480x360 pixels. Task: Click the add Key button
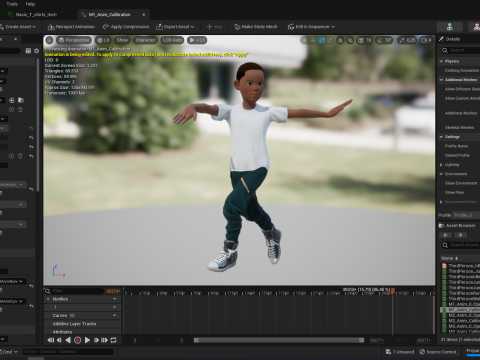click(214, 27)
